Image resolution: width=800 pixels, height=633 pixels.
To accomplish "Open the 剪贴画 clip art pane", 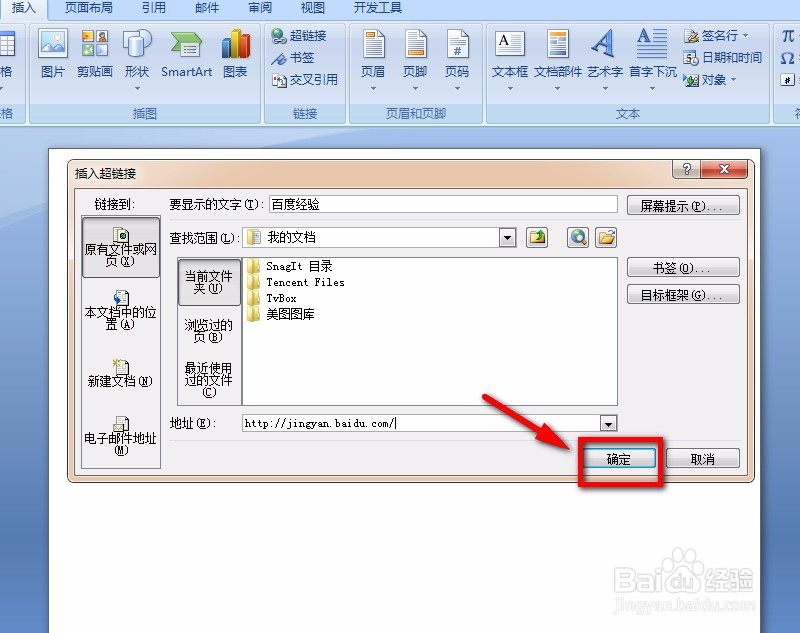I will click(x=95, y=55).
